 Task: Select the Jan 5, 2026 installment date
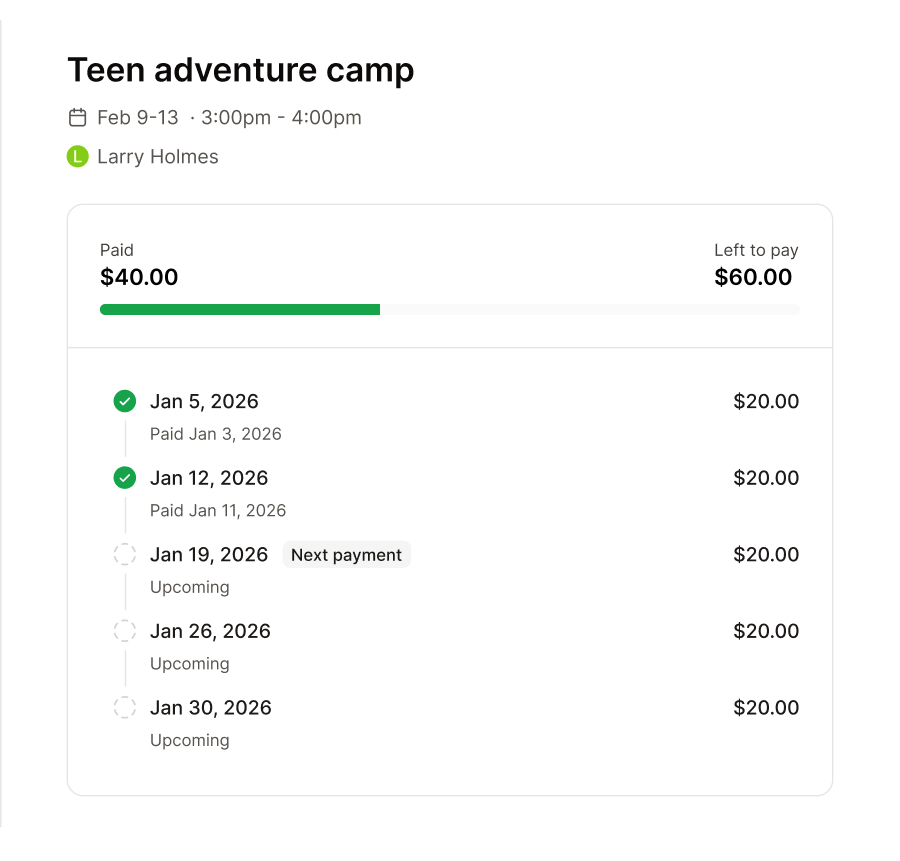(x=204, y=401)
